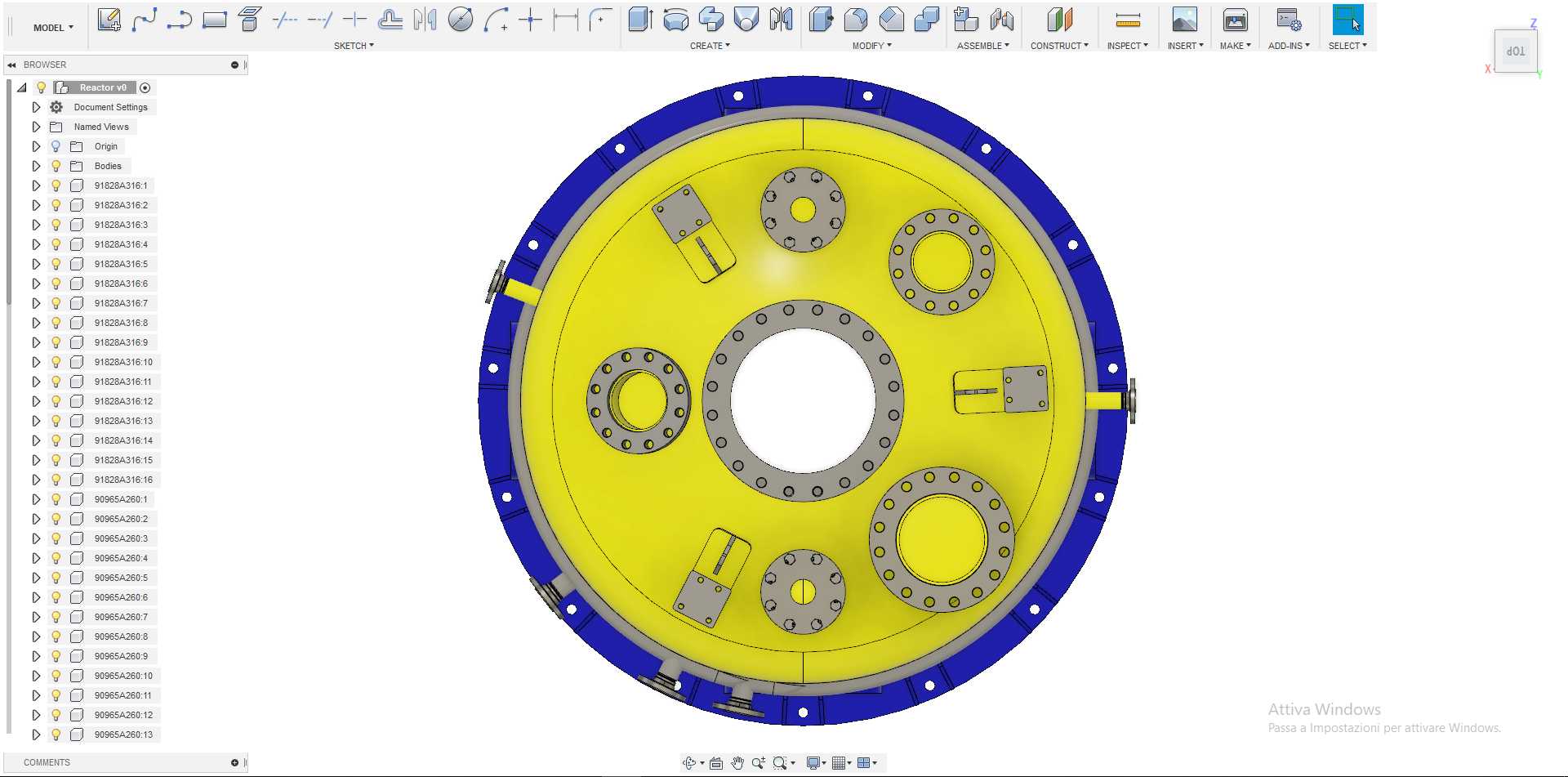Open the Grid and Snaps dropdown

coord(841,763)
